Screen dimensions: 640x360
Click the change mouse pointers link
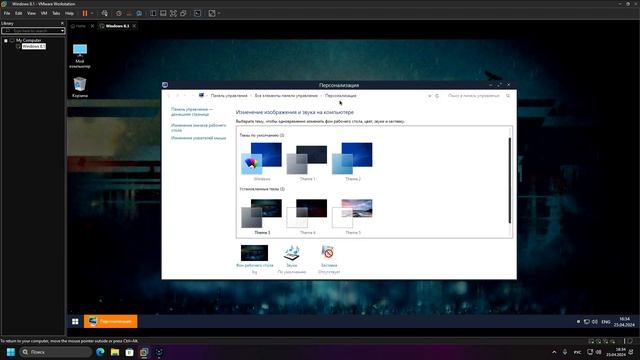pos(198,138)
